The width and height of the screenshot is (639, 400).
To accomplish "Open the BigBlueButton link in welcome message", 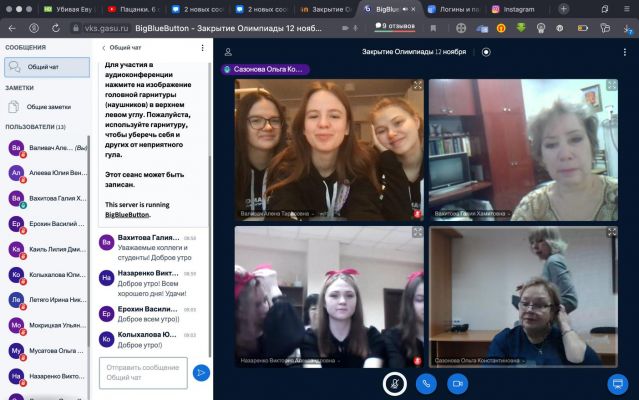I will tap(127, 215).
